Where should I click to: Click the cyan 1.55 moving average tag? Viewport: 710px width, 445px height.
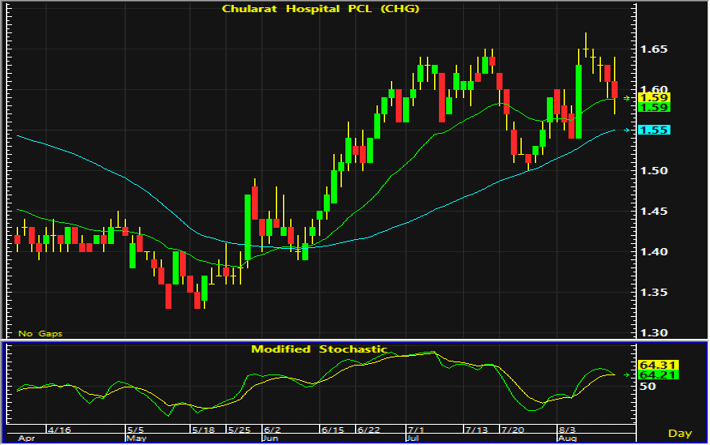[653, 130]
